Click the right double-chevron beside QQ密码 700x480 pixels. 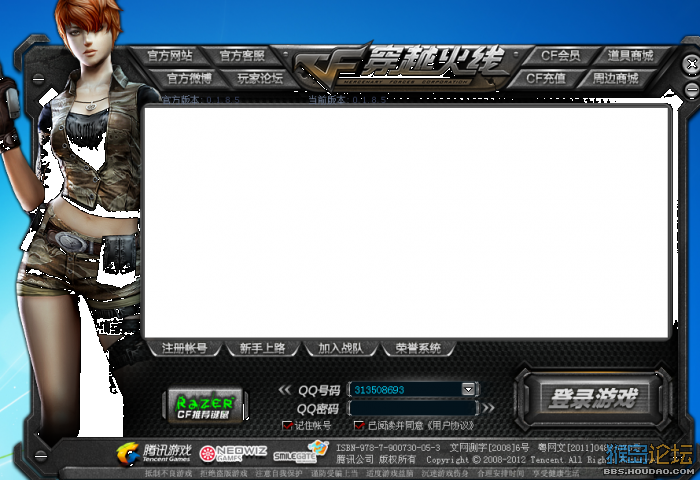coord(488,408)
